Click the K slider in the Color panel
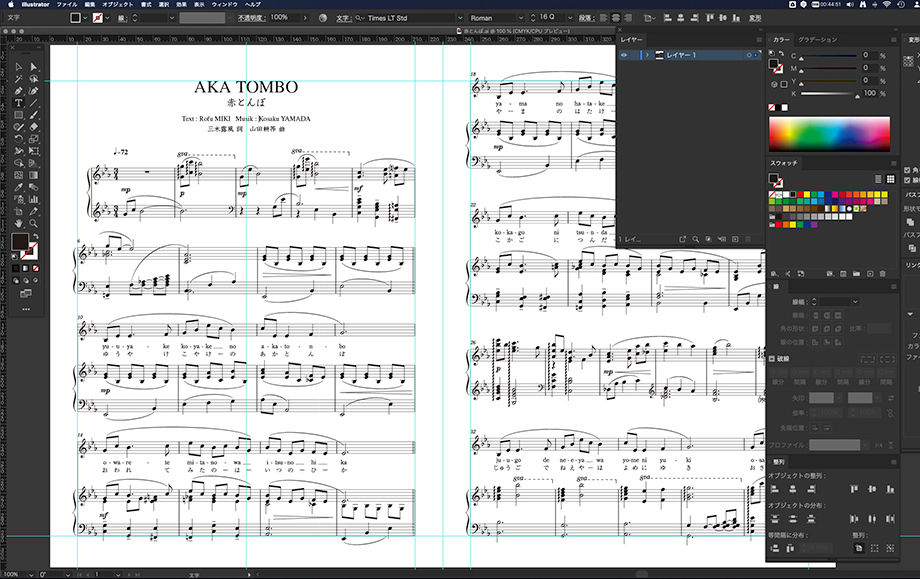The image size is (920, 579). pos(829,93)
